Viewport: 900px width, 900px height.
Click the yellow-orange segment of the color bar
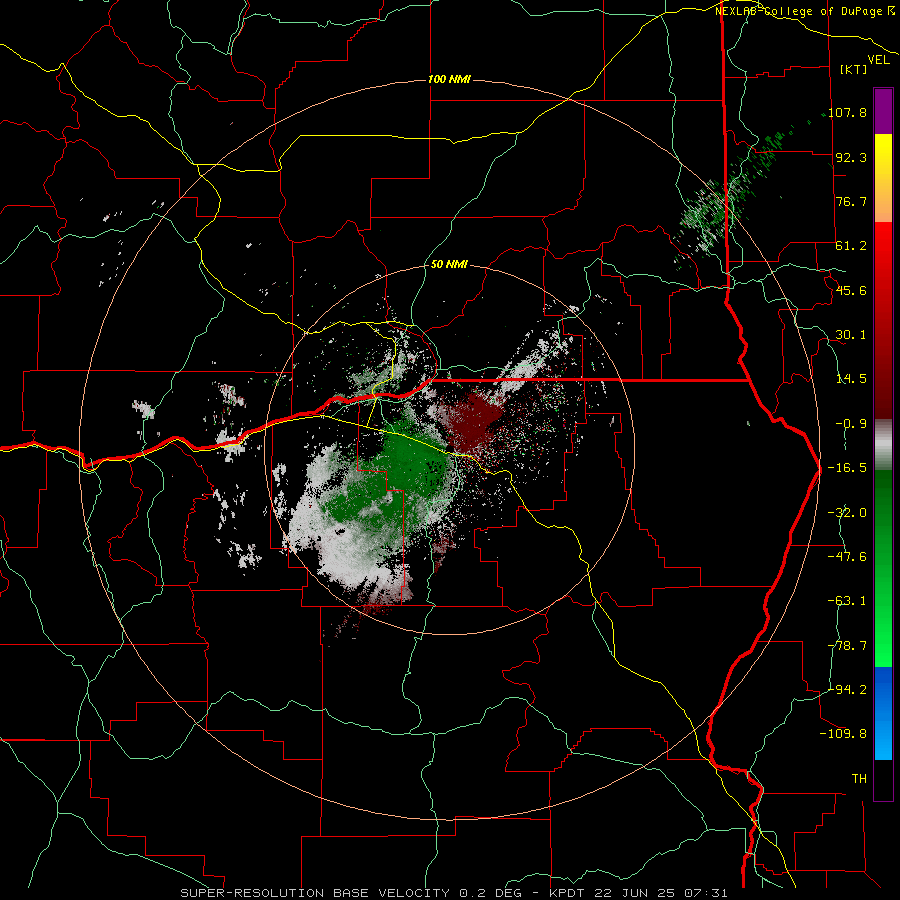883,178
